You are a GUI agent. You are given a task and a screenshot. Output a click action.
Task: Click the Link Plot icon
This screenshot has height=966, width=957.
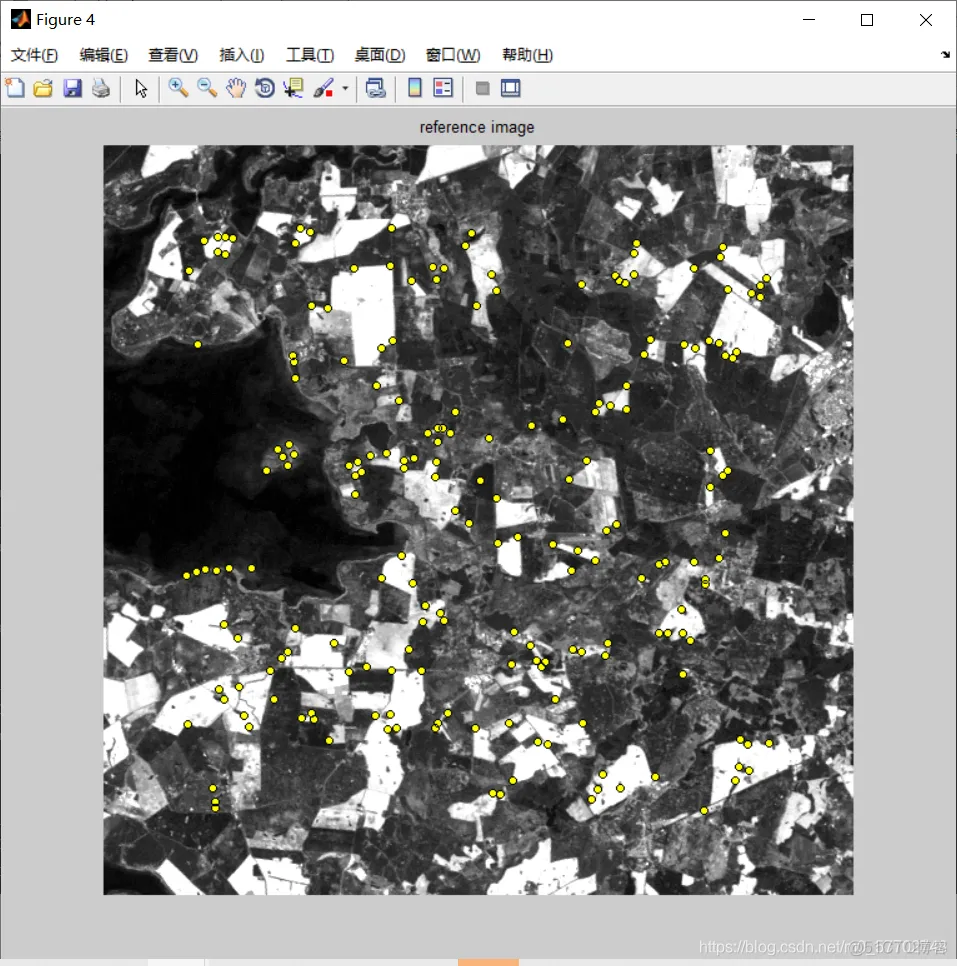375,88
